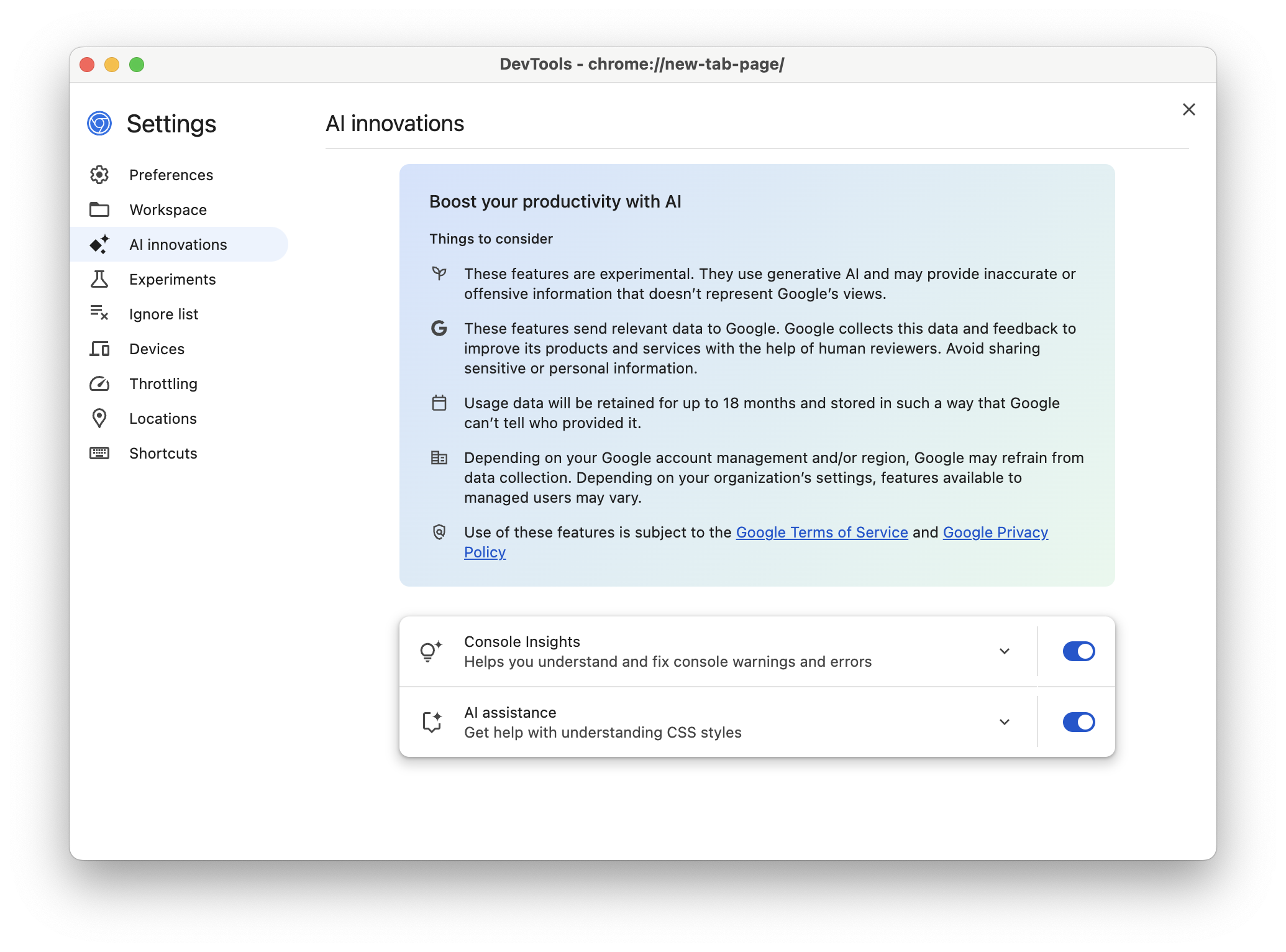The image size is (1286, 952).
Task: Click the Experiments flask icon
Action: pos(99,279)
